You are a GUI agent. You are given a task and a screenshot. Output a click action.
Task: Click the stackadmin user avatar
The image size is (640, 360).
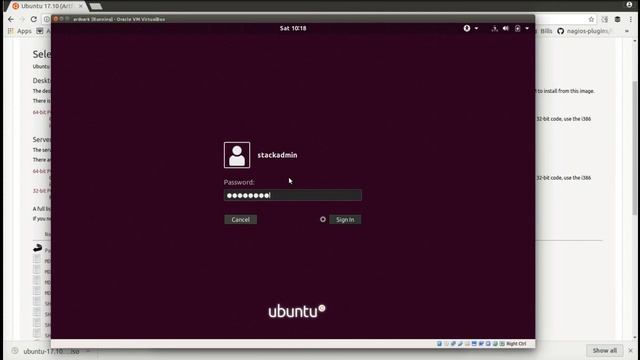pyautogui.click(x=237, y=155)
